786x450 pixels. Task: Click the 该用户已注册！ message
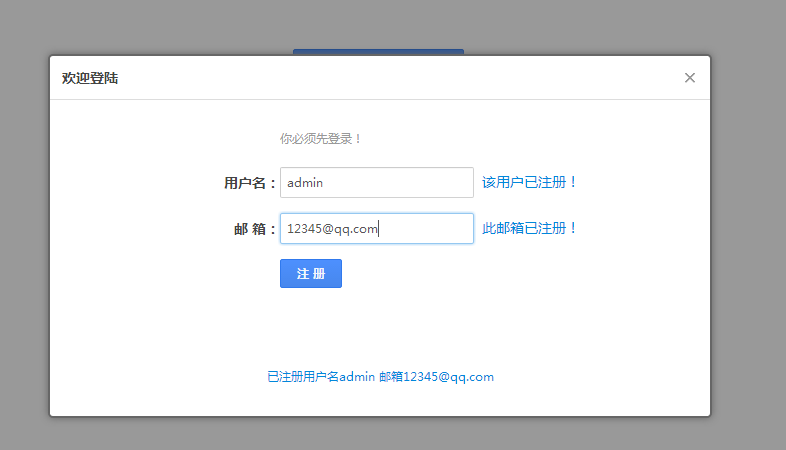(x=529, y=182)
